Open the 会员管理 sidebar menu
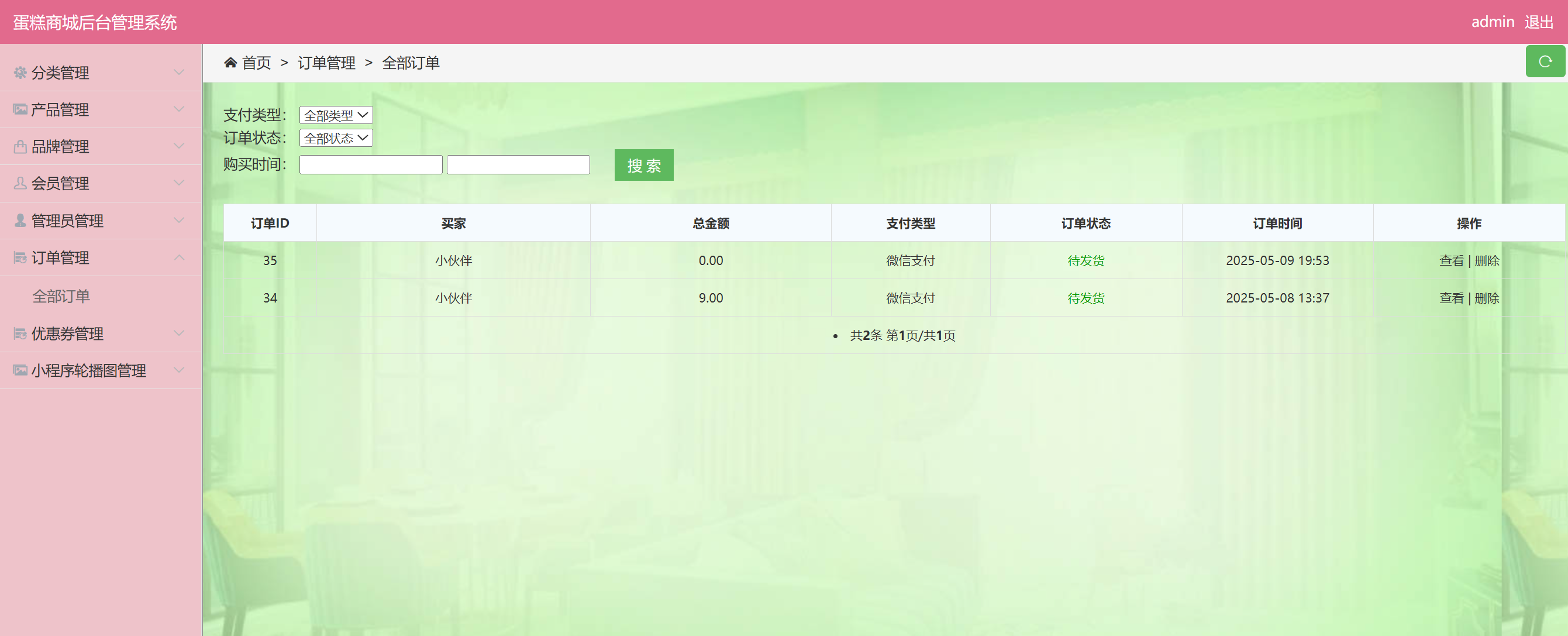 (60, 183)
